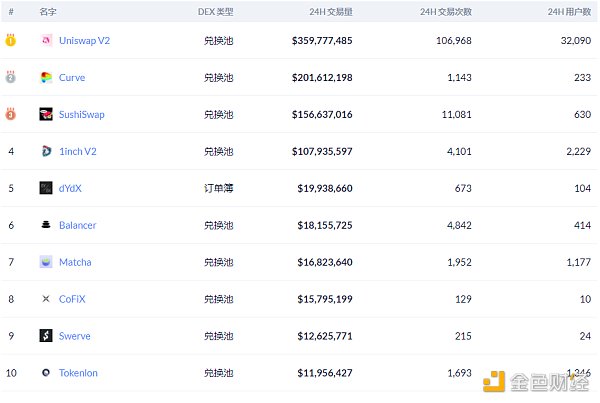This screenshot has width=600, height=403.
Task: Sort by the 名字 column header
Action: [48, 12]
